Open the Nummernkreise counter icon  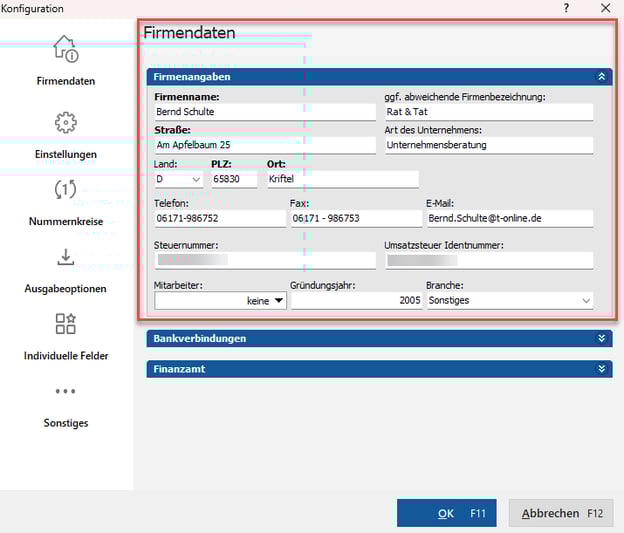click(x=66, y=190)
